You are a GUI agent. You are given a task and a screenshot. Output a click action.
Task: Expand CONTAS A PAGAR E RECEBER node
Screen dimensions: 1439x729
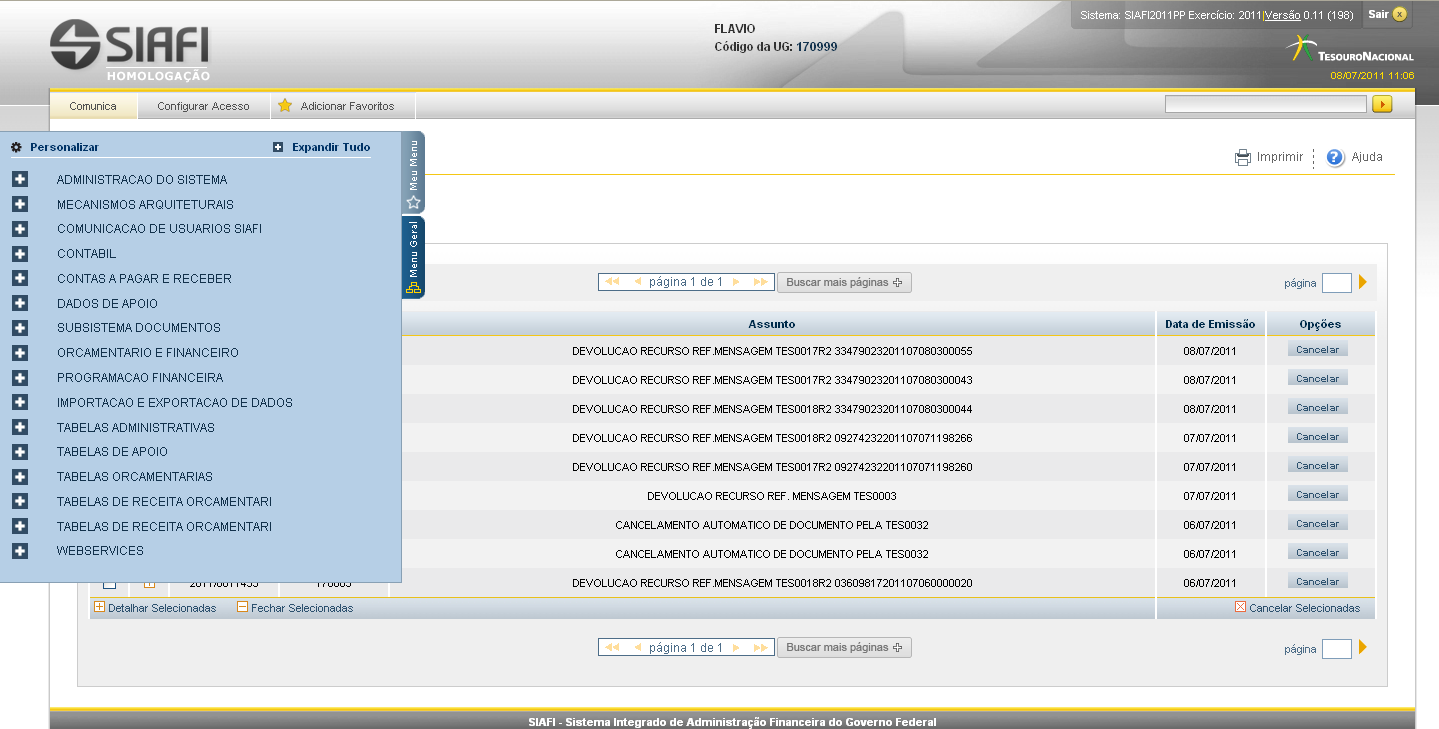click(20, 279)
